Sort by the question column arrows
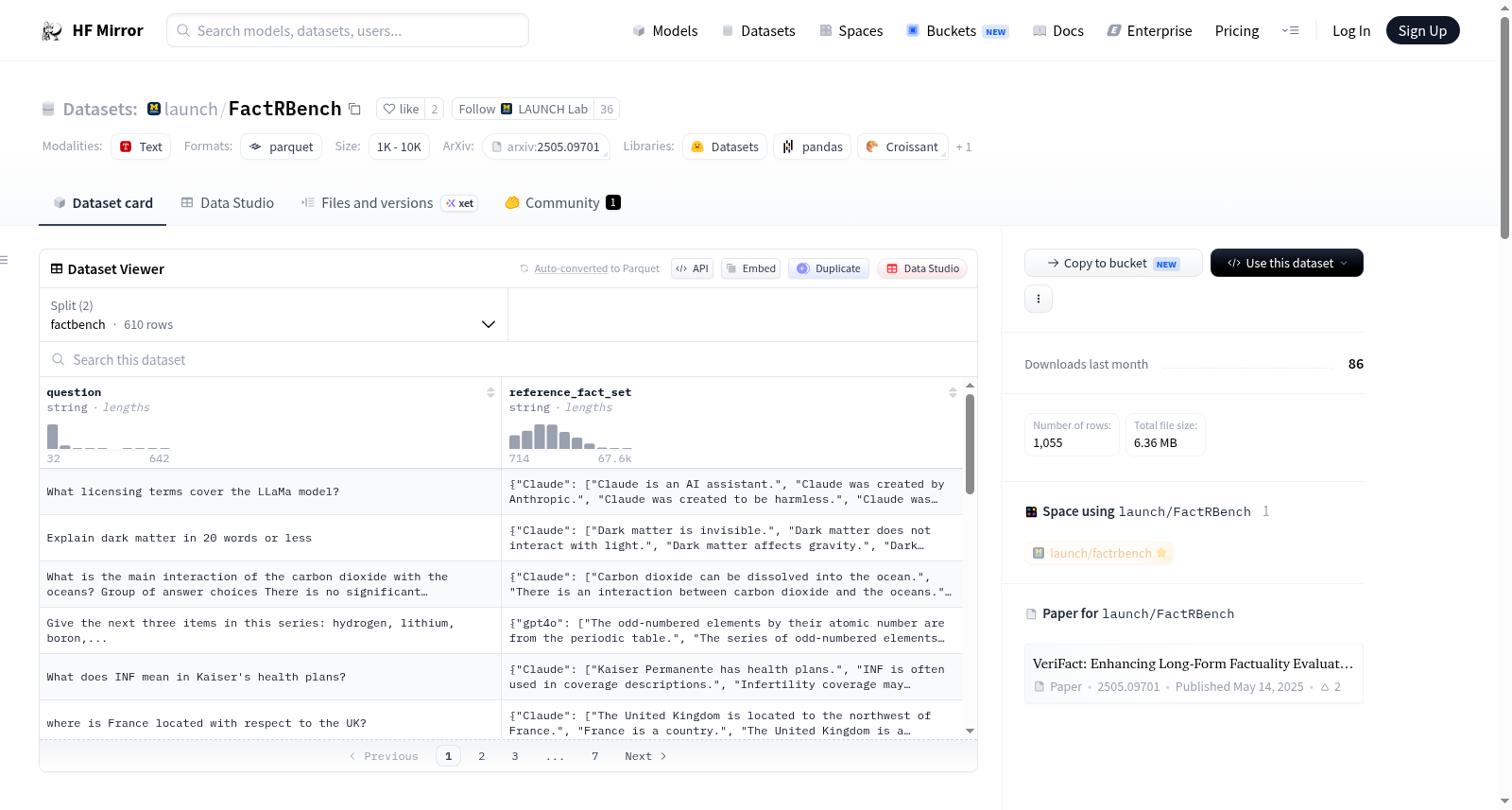 coord(490,392)
